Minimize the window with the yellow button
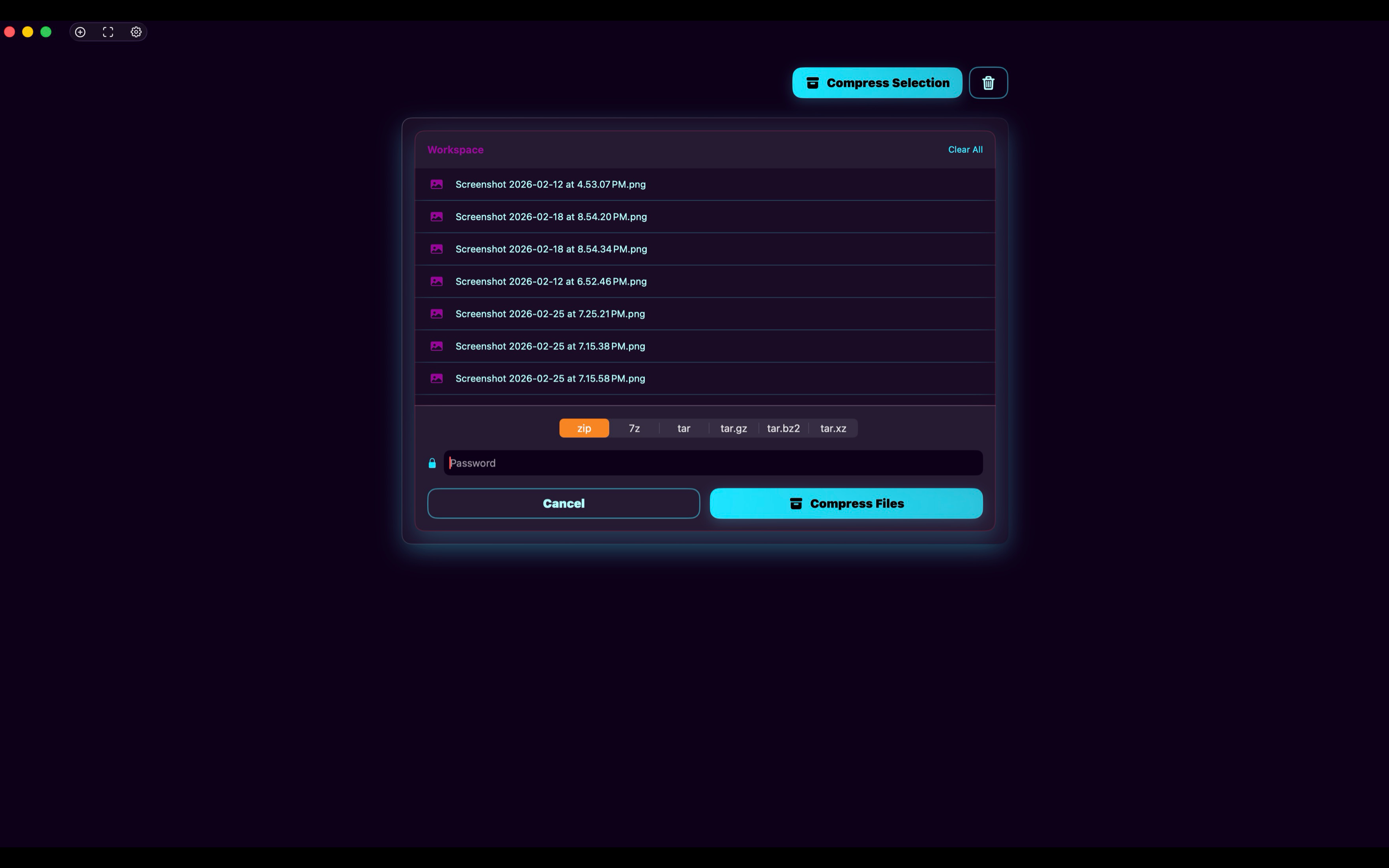Image resolution: width=1389 pixels, height=868 pixels. click(x=27, y=32)
